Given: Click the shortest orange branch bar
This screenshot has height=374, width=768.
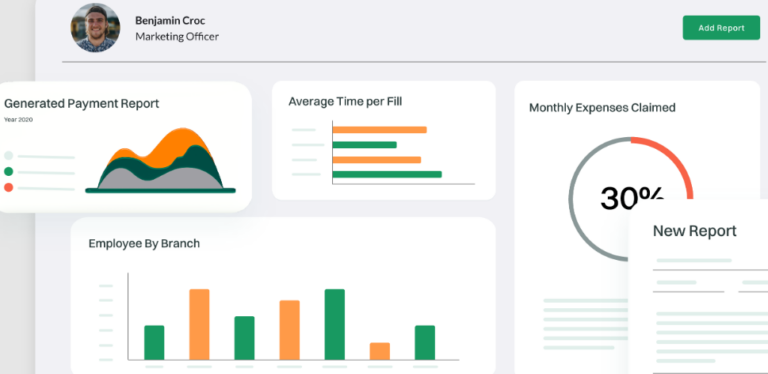Looking at the screenshot, I should coord(380,351).
